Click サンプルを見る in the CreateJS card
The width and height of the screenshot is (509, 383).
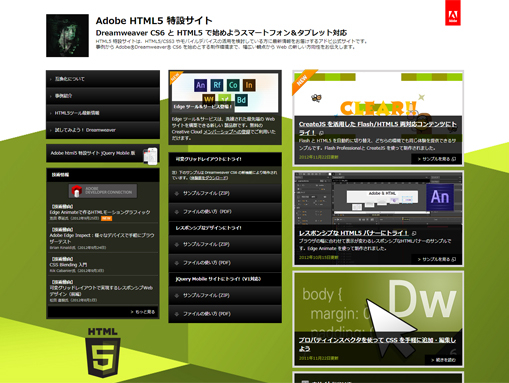click(x=436, y=159)
